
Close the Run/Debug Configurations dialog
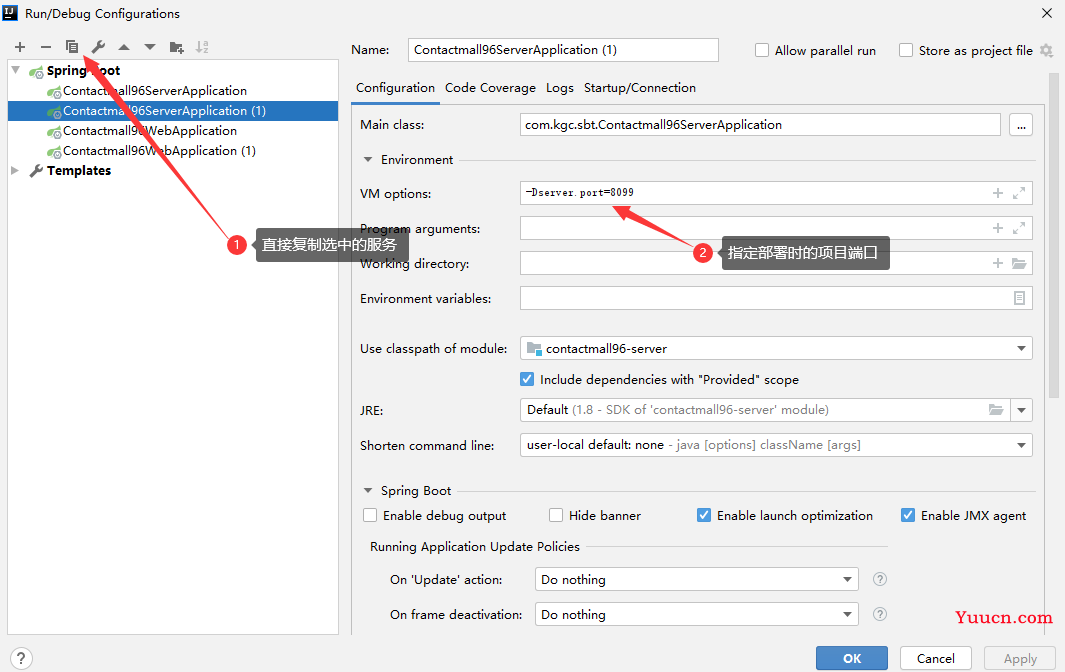click(x=1047, y=14)
